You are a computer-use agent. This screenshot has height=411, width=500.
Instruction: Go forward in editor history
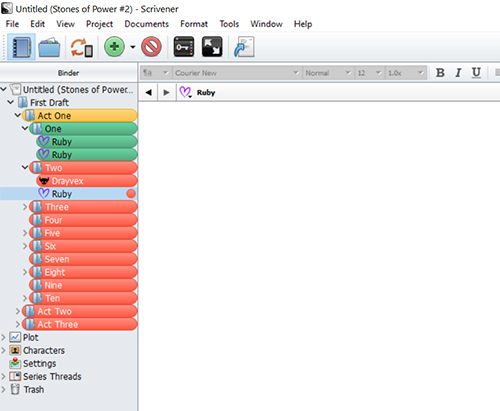click(x=166, y=92)
